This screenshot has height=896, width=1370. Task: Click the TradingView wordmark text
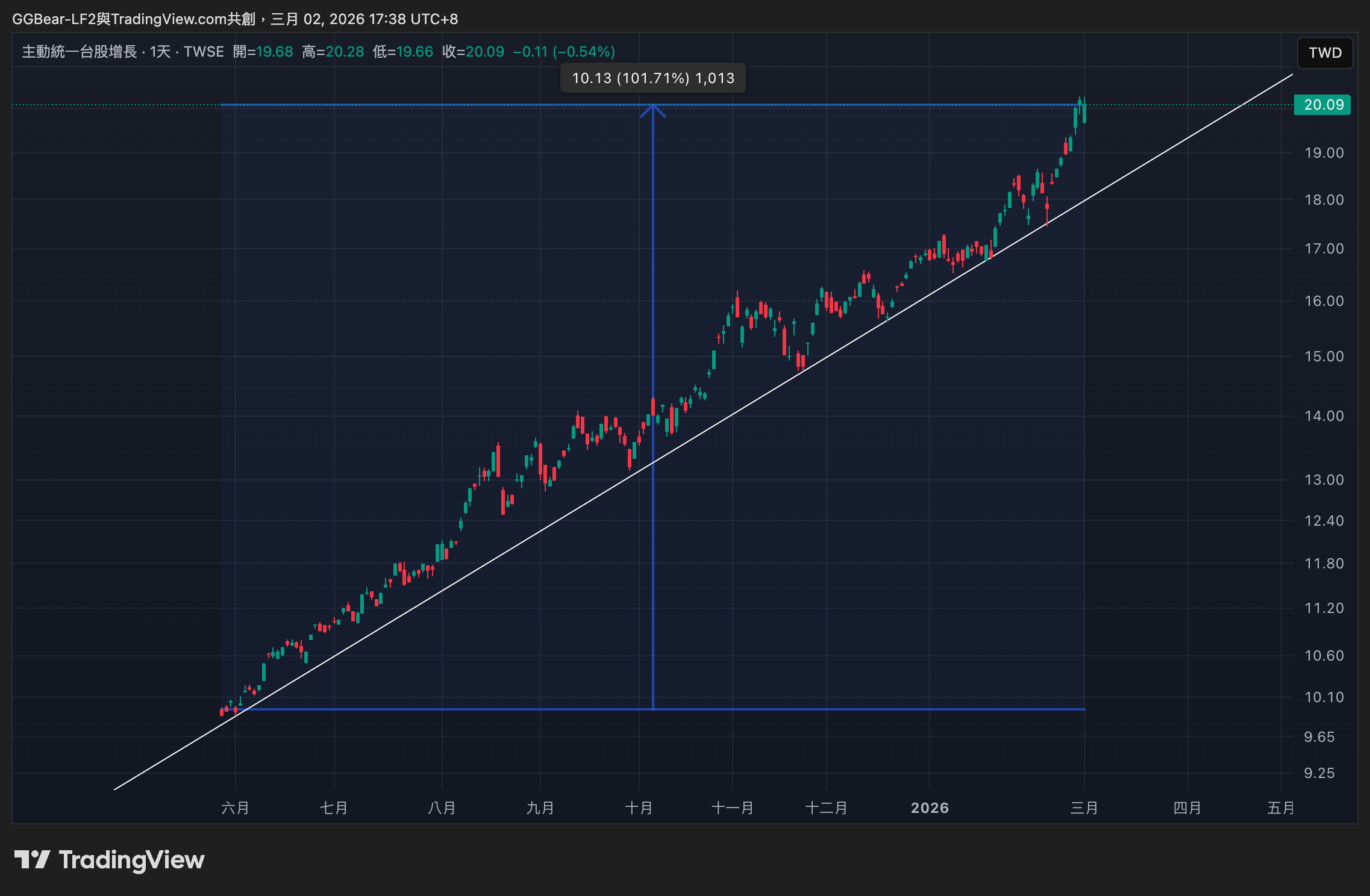point(131,860)
